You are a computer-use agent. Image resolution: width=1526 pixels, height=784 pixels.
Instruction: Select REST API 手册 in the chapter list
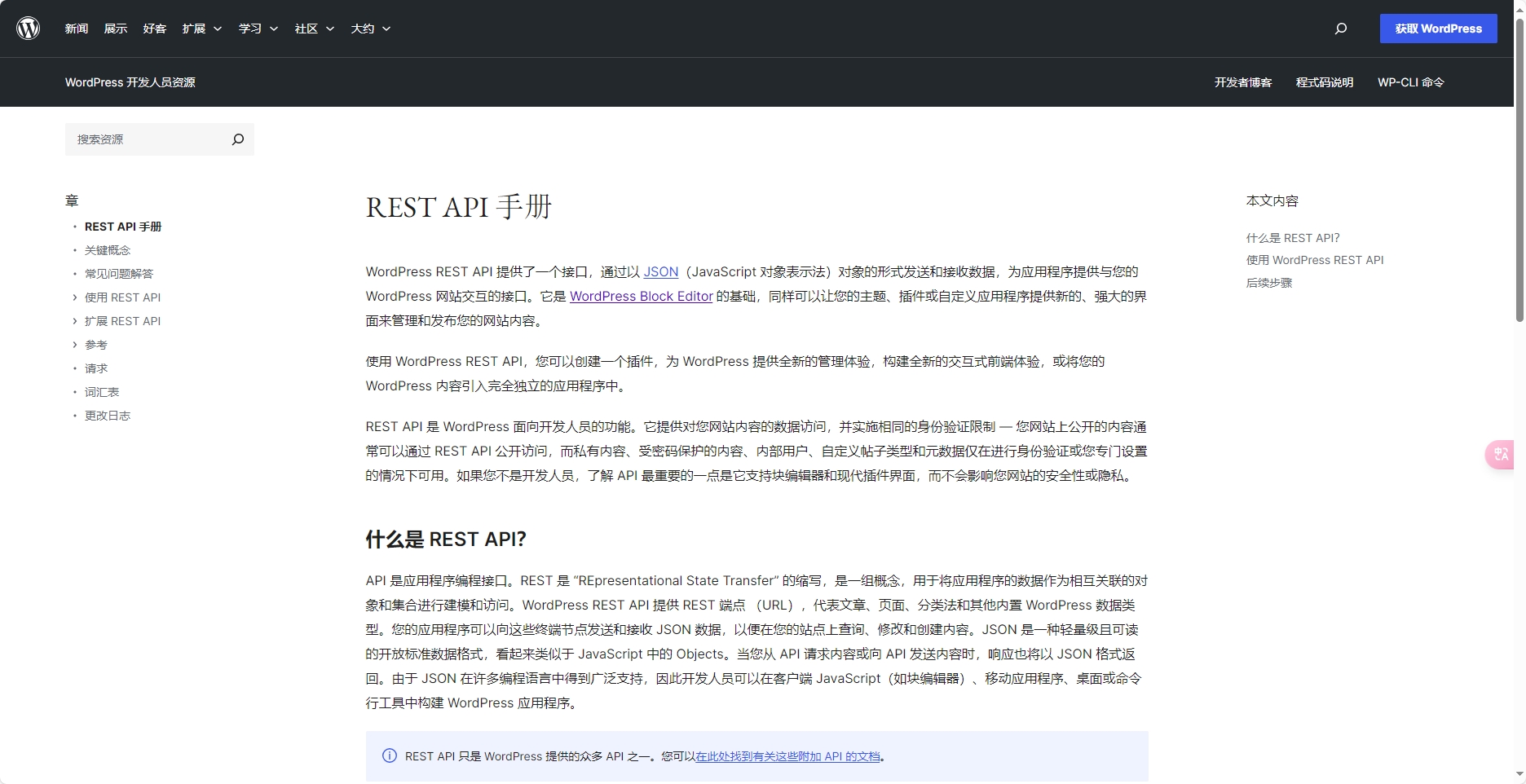(x=123, y=227)
